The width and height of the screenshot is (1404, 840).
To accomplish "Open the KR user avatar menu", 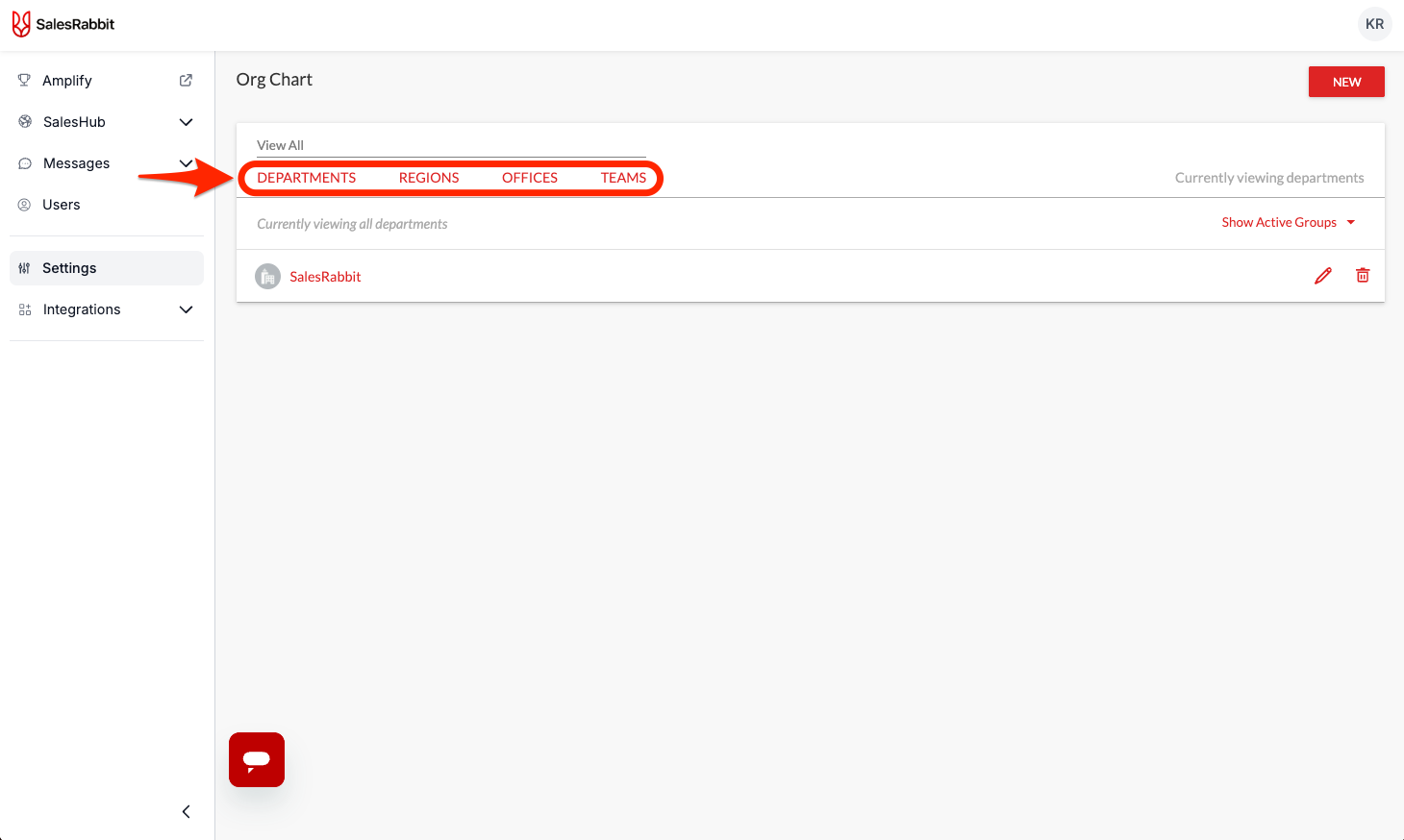I will click(x=1374, y=24).
